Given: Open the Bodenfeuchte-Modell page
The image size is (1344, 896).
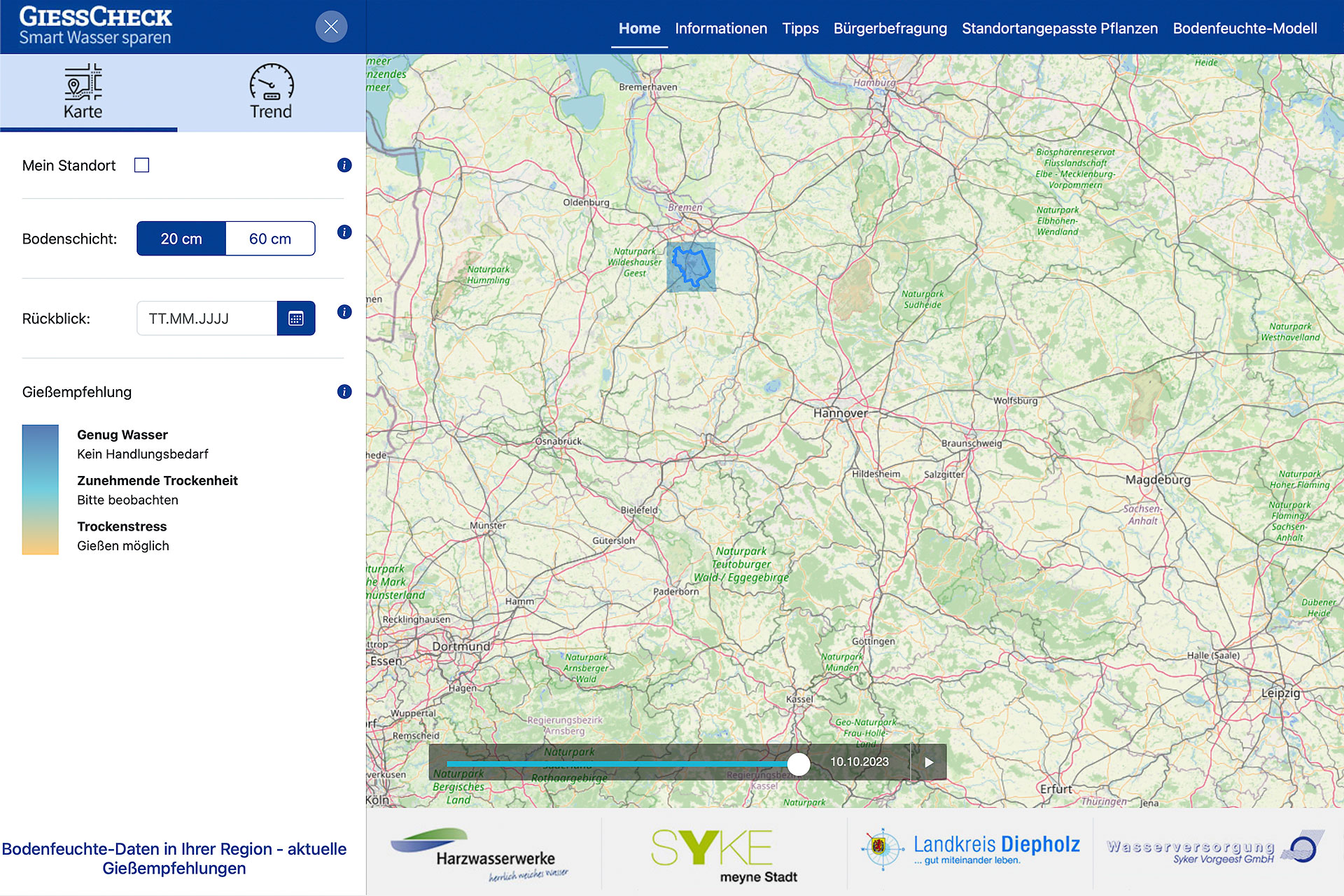Looking at the screenshot, I should (x=1245, y=29).
